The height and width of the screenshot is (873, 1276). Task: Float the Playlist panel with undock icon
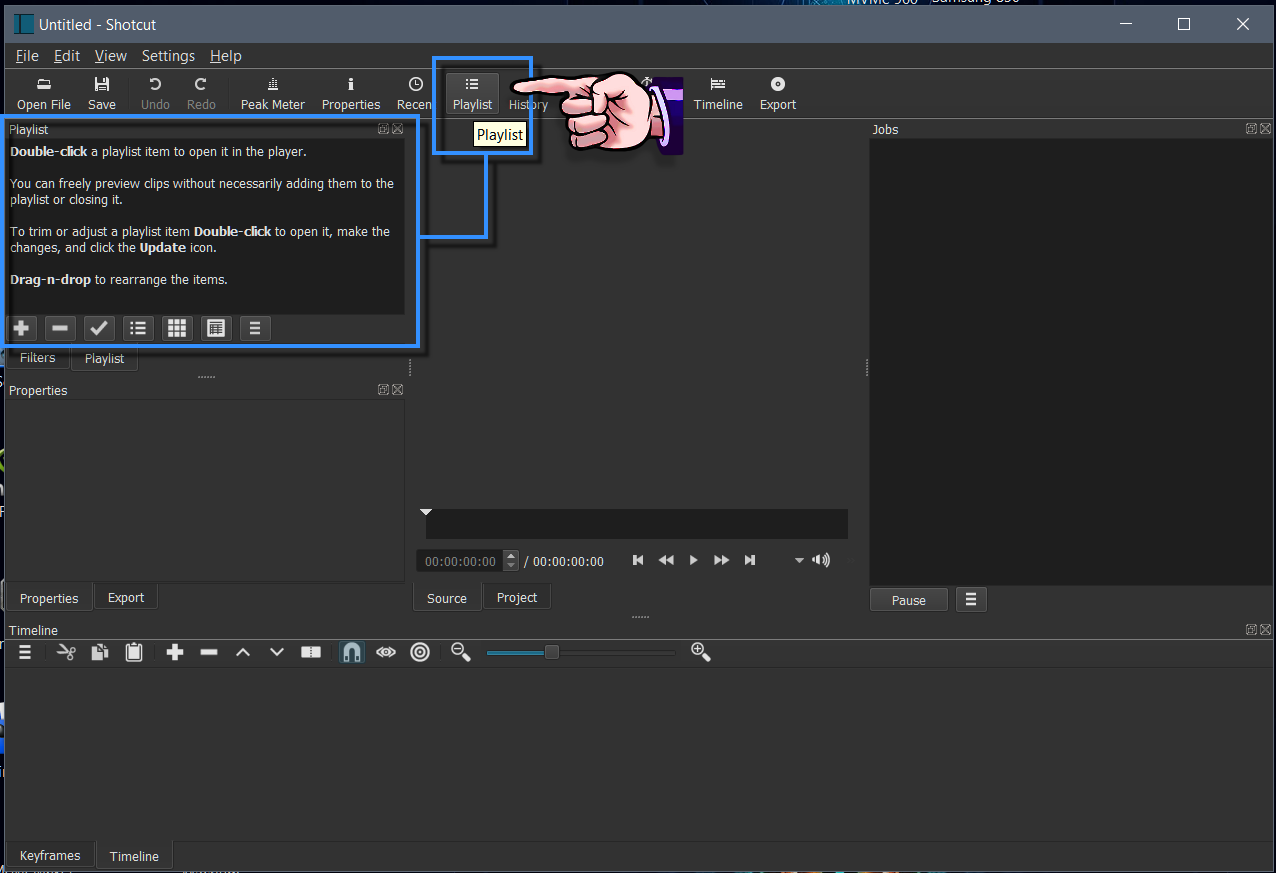click(x=384, y=129)
